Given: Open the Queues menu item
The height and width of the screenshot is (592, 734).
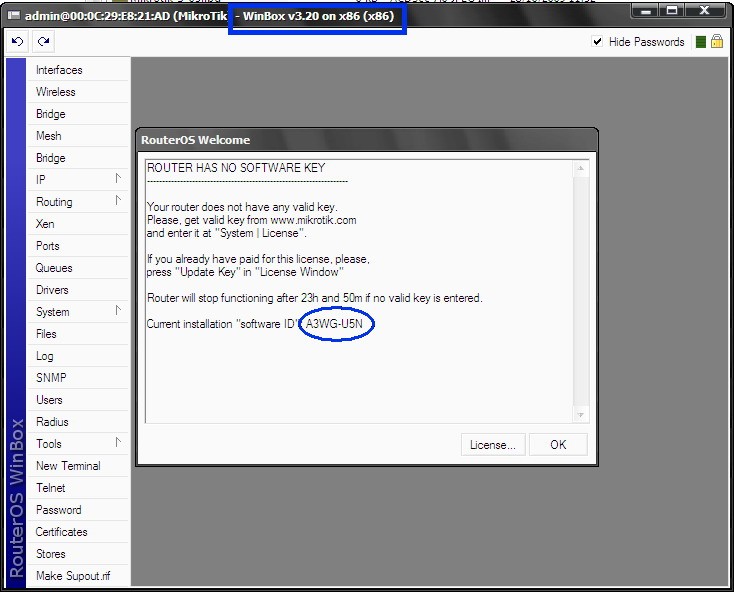Looking at the screenshot, I should [78, 268].
